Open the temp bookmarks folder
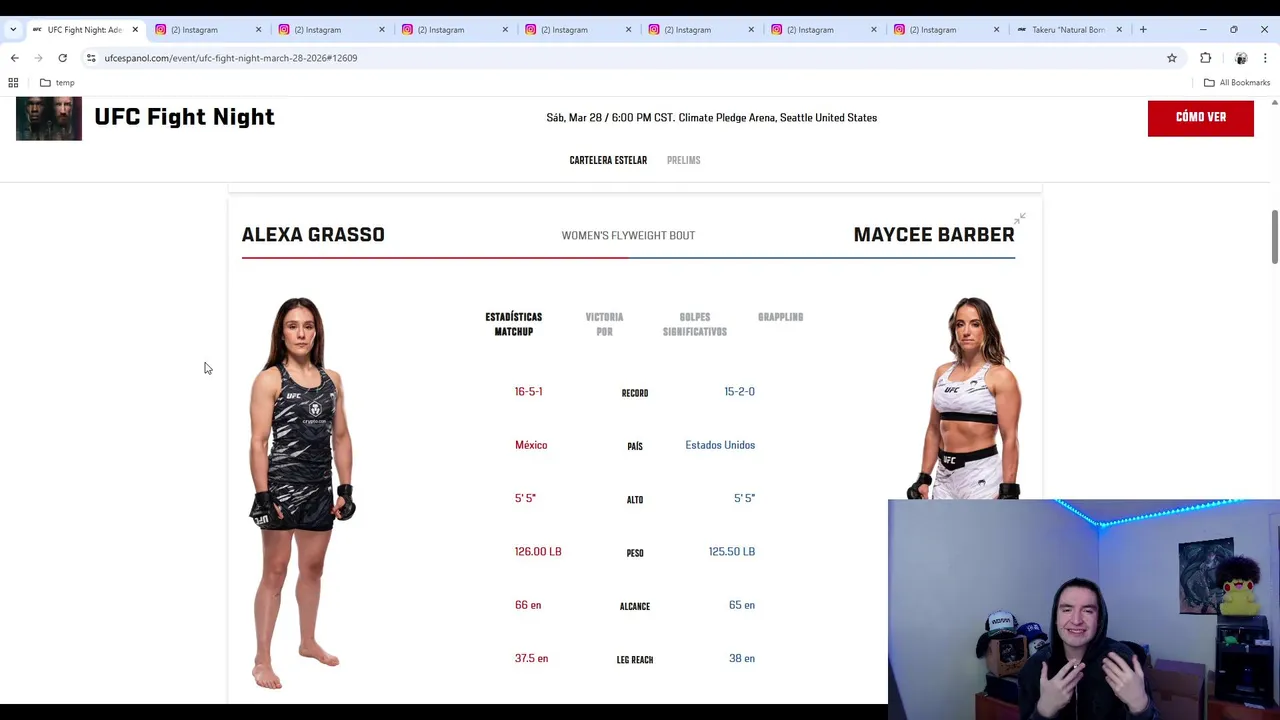This screenshot has height=720, width=1280. point(57,83)
